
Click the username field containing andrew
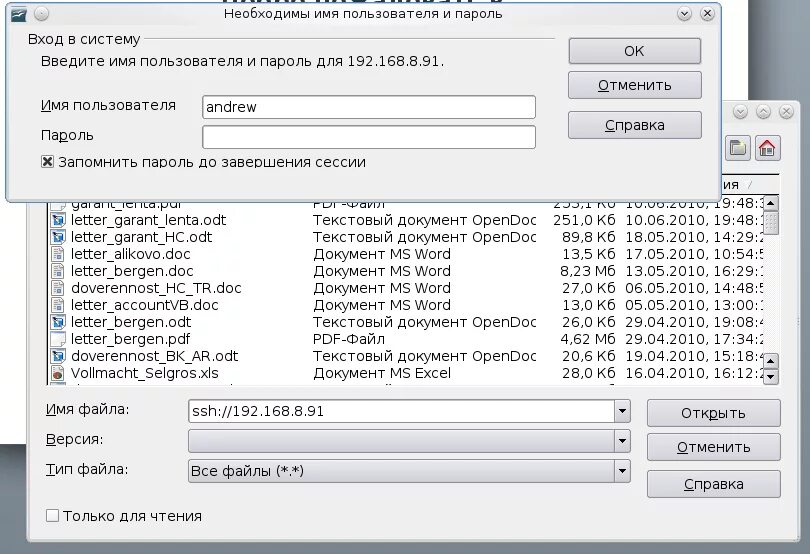pyautogui.click(x=369, y=107)
